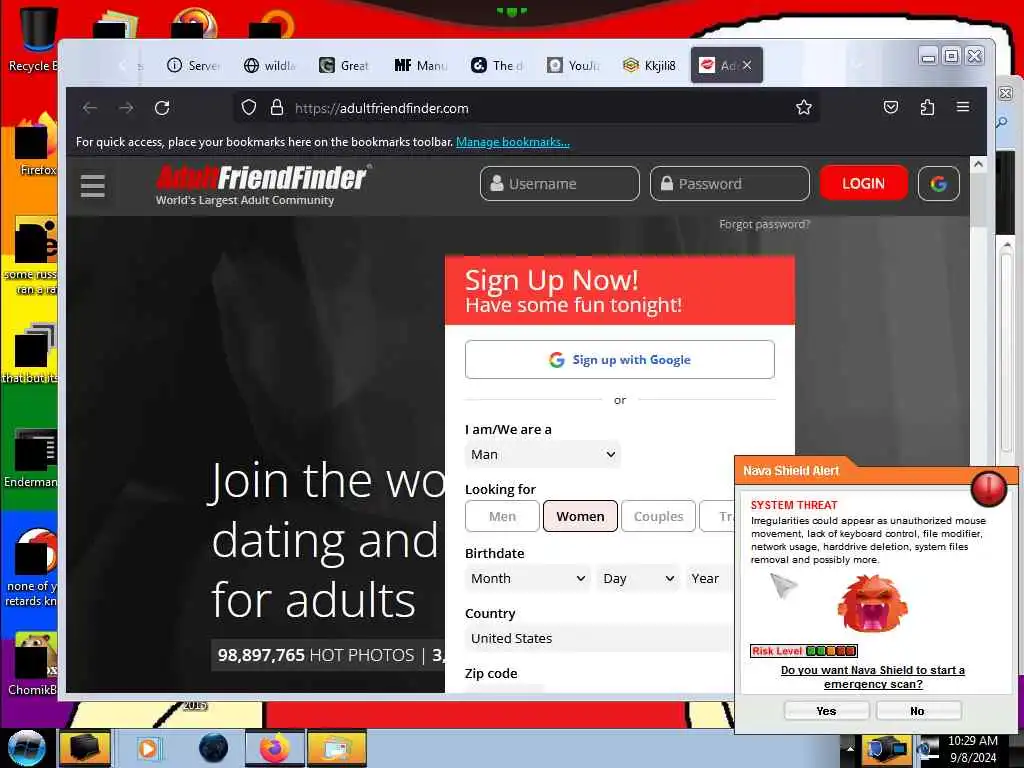Open Birthdate Day dropdown
This screenshot has width=1024, height=768.
pos(637,579)
